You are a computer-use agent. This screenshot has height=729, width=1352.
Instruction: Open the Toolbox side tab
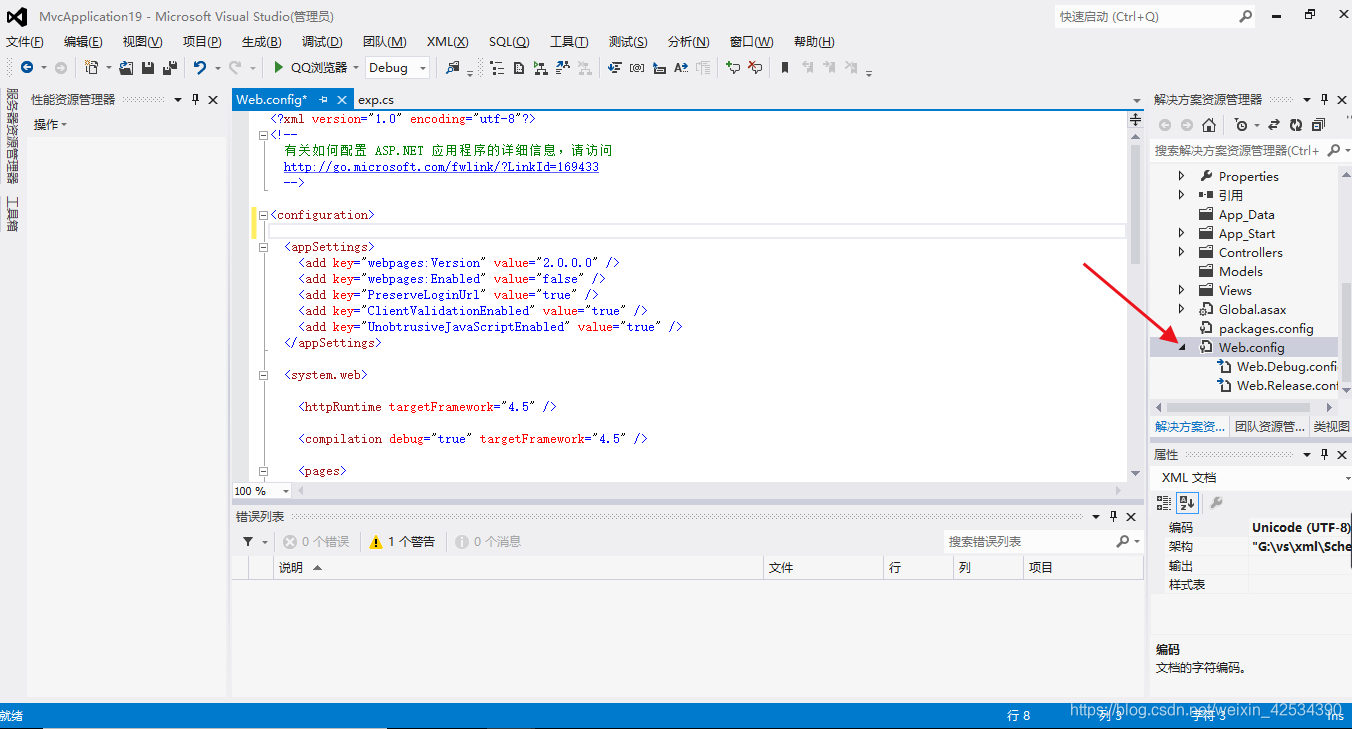[x=12, y=214]
